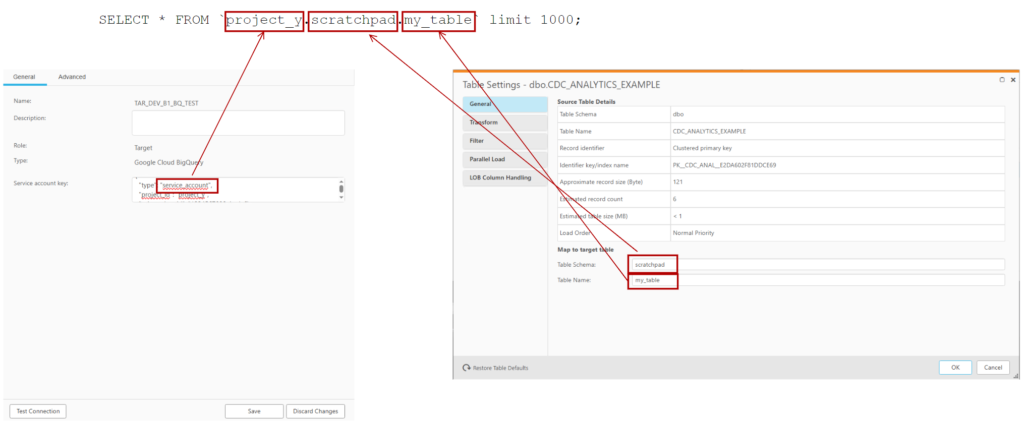This screenshot has width=1024, height=421.
Task: Open the Transform section
Action: (x=484, y=122)
